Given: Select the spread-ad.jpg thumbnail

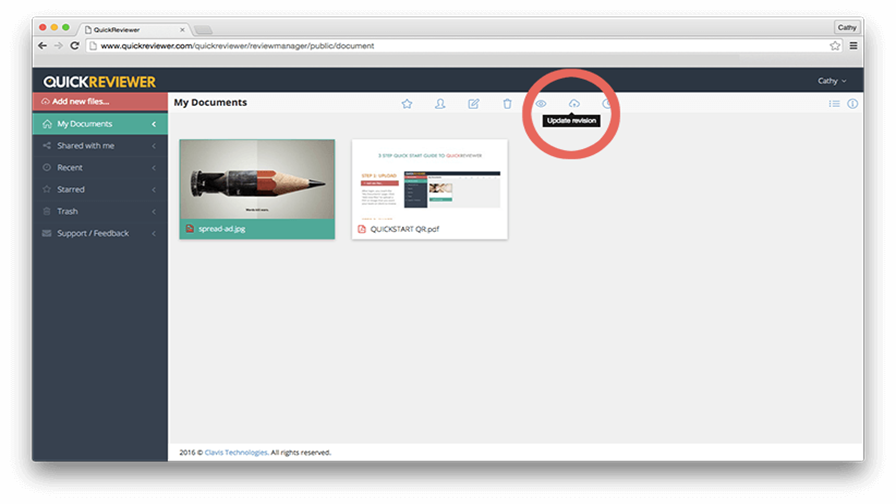Looking at the screenshot, I should (257, 179).
